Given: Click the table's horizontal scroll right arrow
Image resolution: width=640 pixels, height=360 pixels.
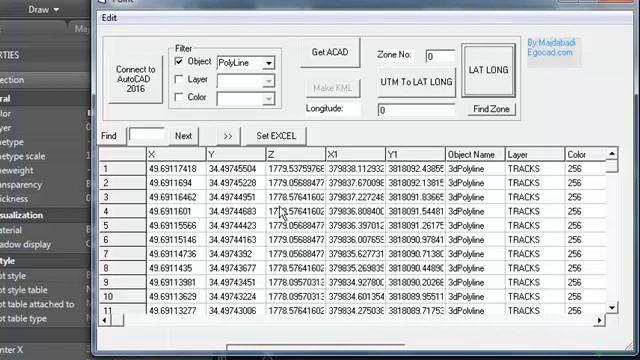Looking at the screenshot, I should (599, 320).
